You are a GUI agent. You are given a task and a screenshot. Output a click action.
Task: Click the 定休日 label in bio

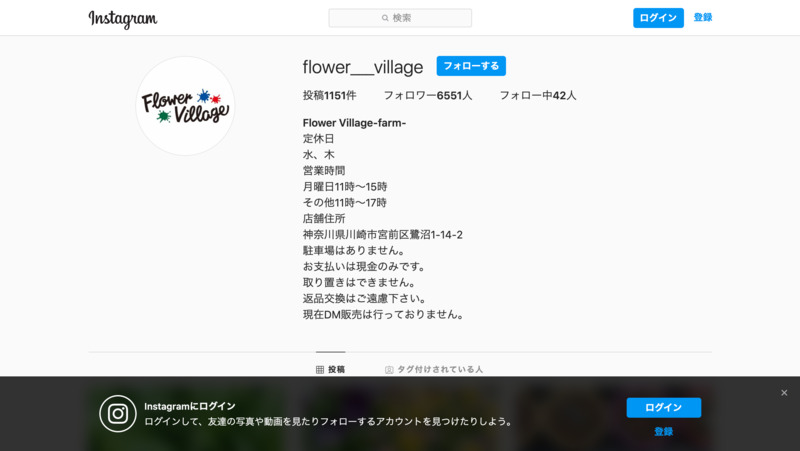[318, 139]
